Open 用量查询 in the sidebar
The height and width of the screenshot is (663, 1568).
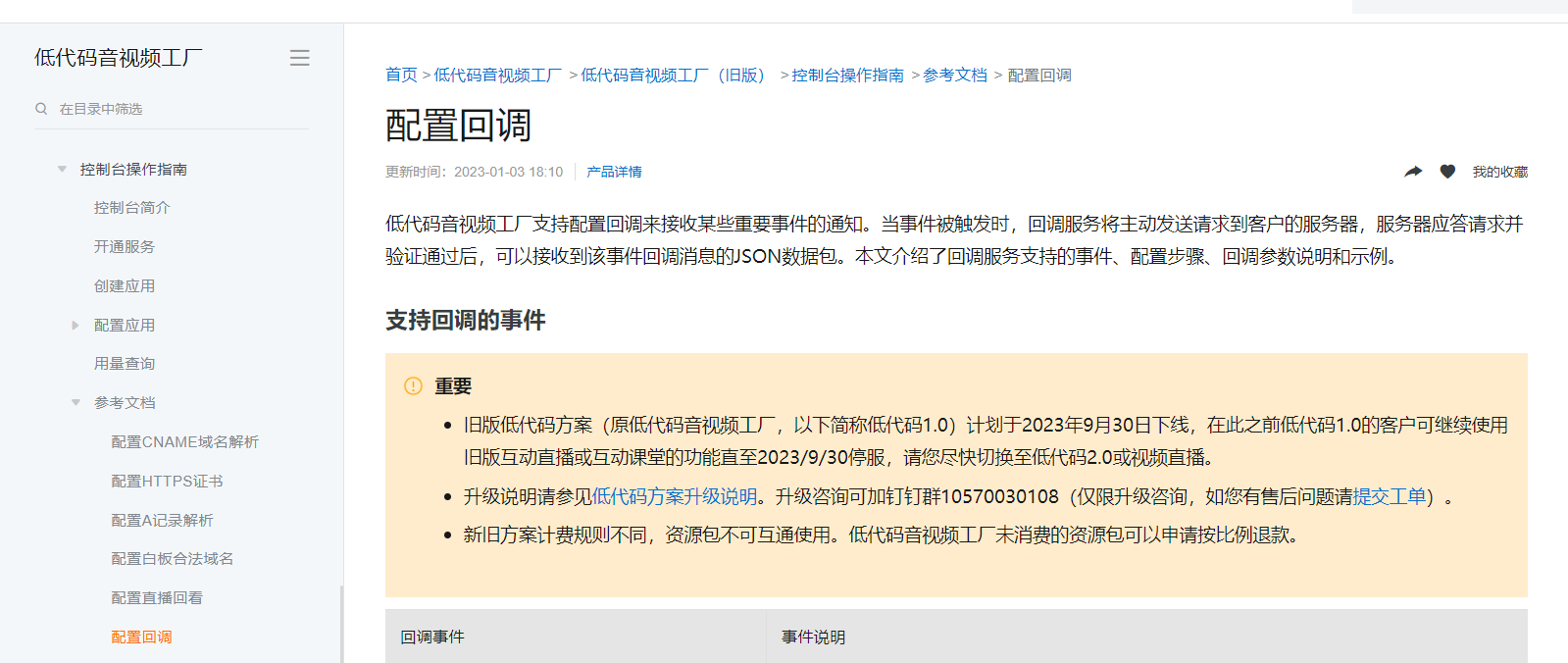click(x=125, y=364)
